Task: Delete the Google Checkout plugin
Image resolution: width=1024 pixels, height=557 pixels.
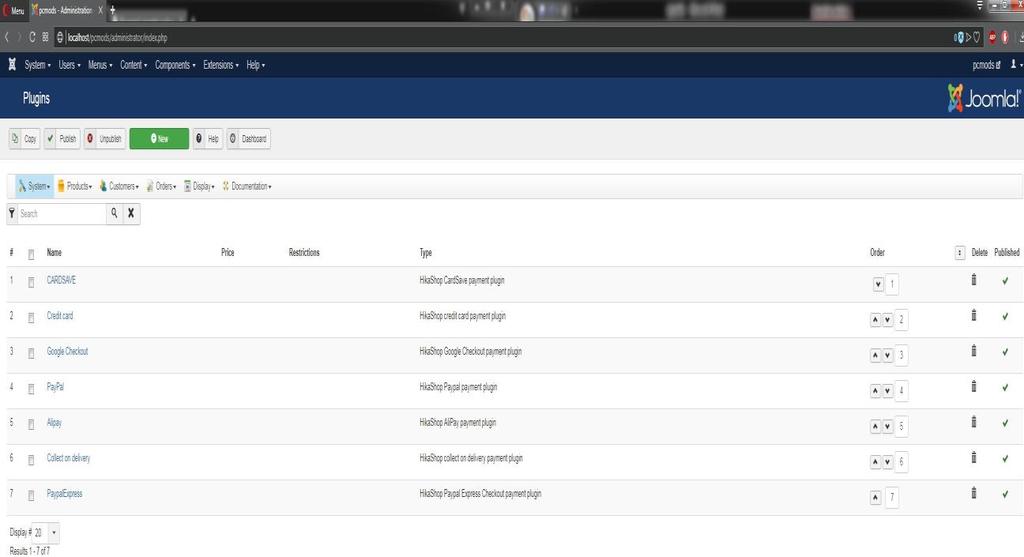Action: 974,351
